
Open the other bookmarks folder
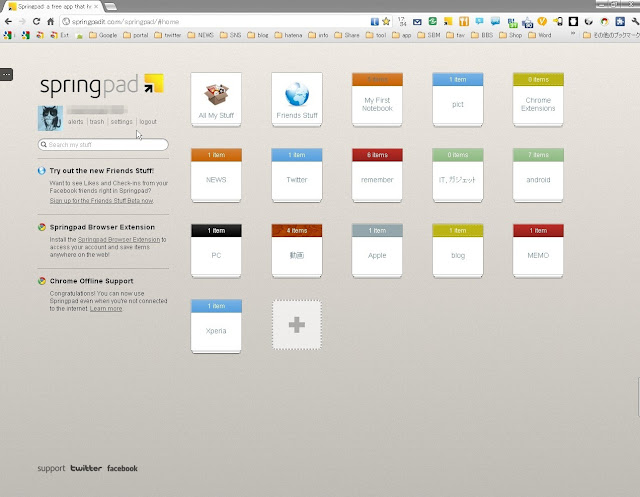pyautogui.click(x=611, y=35)
